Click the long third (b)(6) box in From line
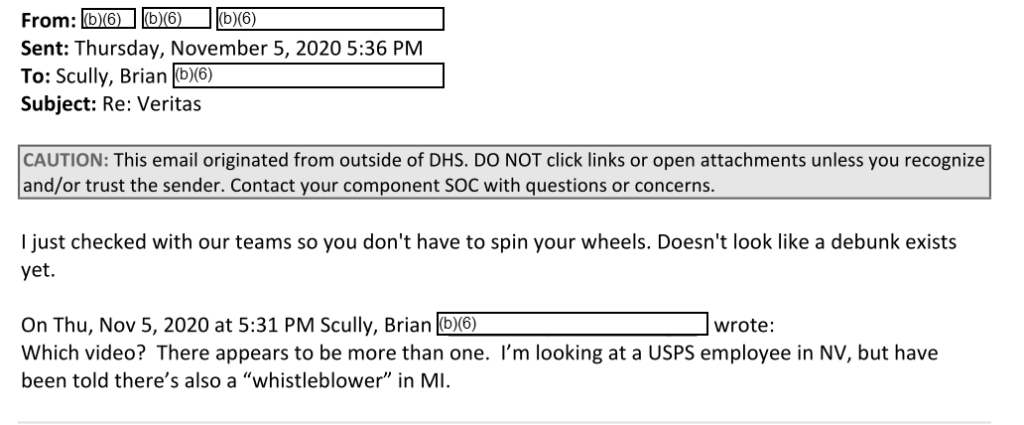 click(x=330, y=19)
